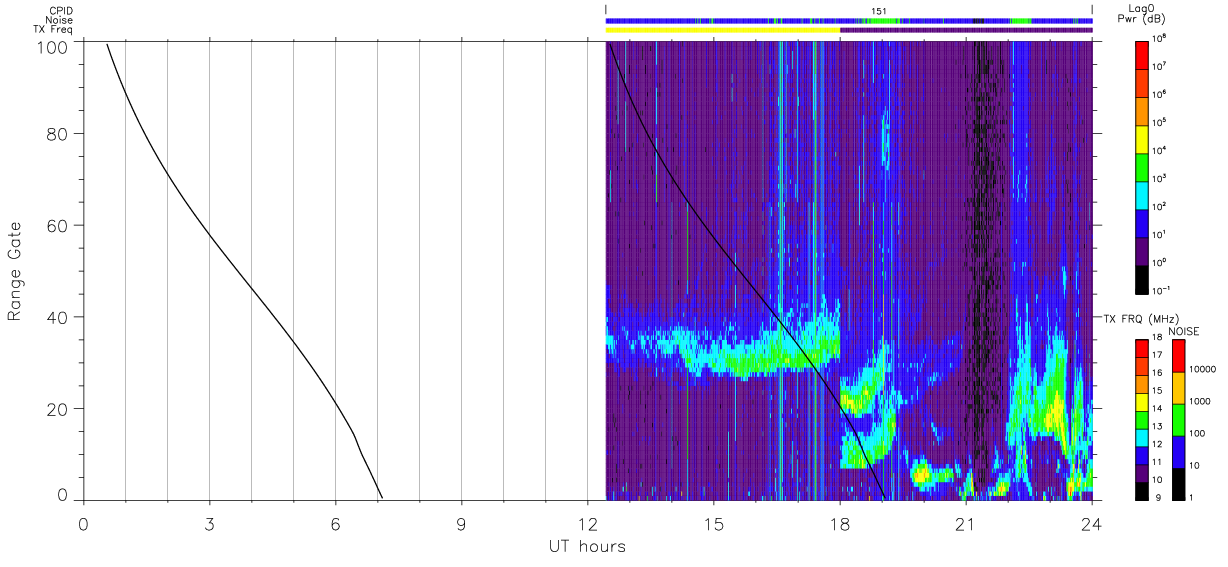Pick the cyan segment of TX FRQ colorbar
This screenshot has height=567, width=1228.
point(1142,438)
